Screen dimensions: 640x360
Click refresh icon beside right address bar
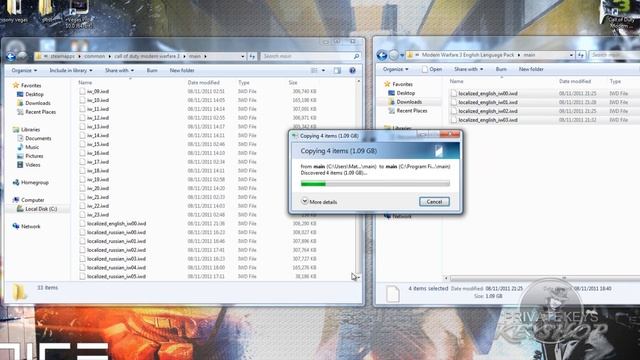[x=581, y=55]
